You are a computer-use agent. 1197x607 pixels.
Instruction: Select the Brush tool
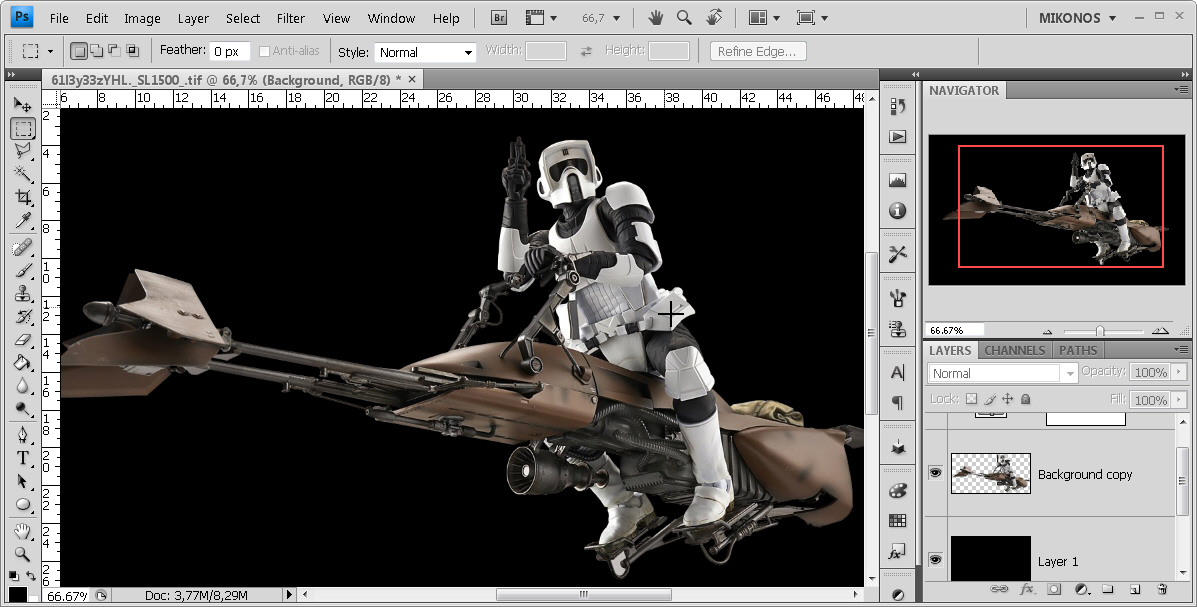pyautogui.click(x=23, y=270)
